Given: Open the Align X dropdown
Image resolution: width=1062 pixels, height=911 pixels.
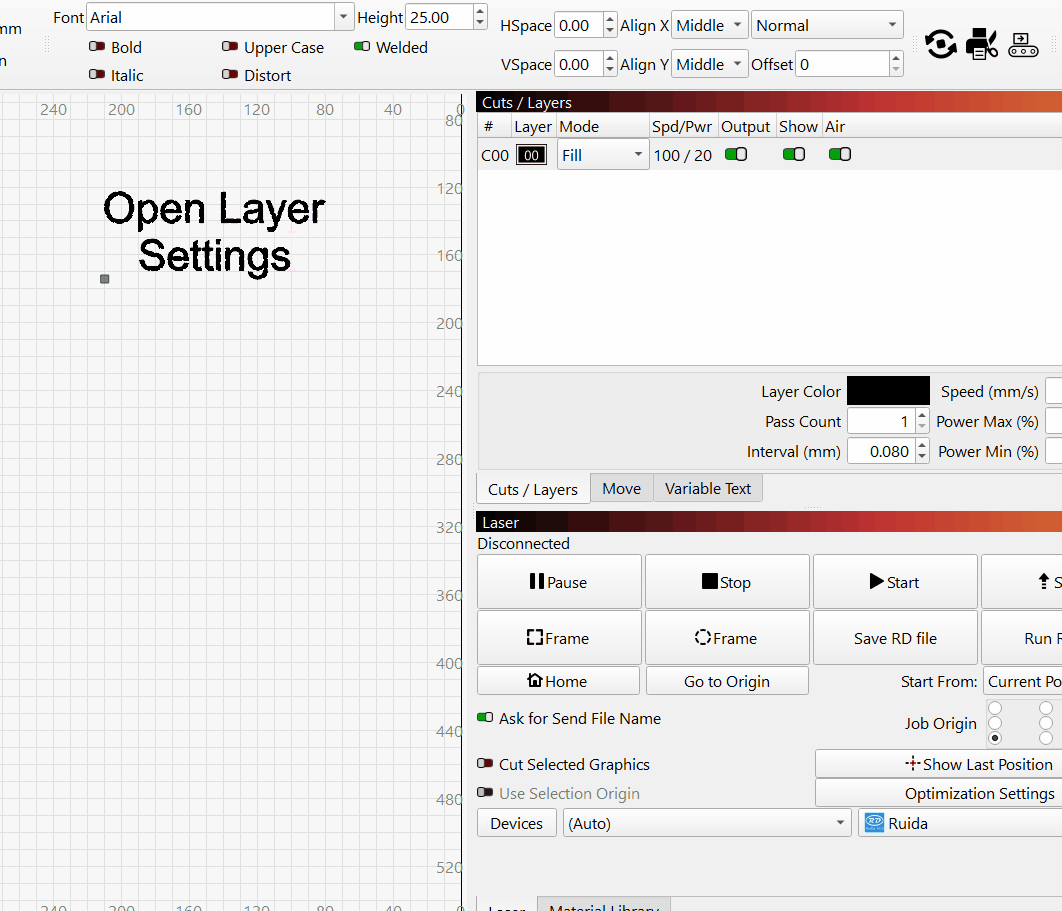Looking at the screenshot, I should [x=710, y=26].
